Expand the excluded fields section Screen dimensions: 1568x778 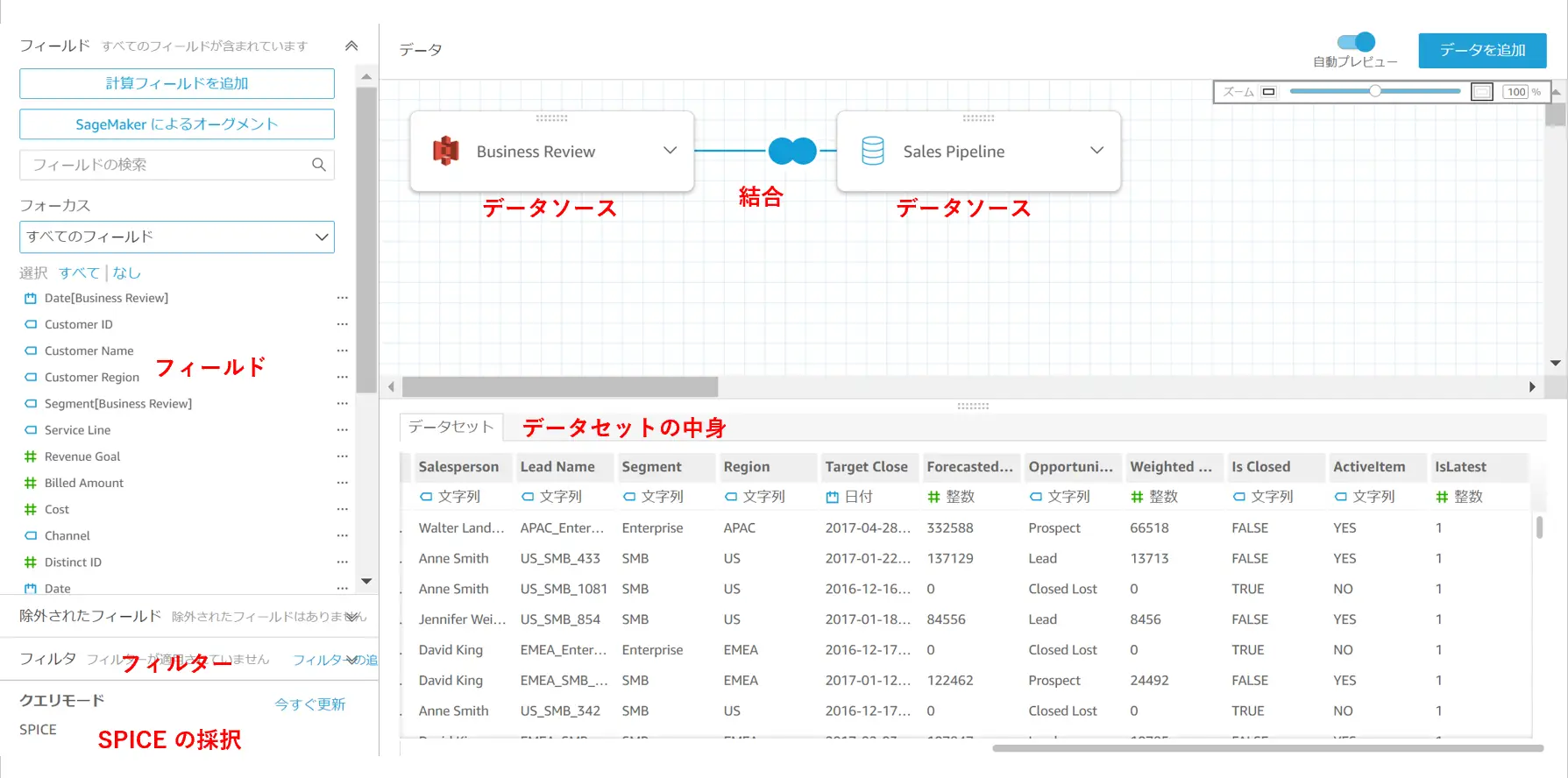[x=352, y=616]
